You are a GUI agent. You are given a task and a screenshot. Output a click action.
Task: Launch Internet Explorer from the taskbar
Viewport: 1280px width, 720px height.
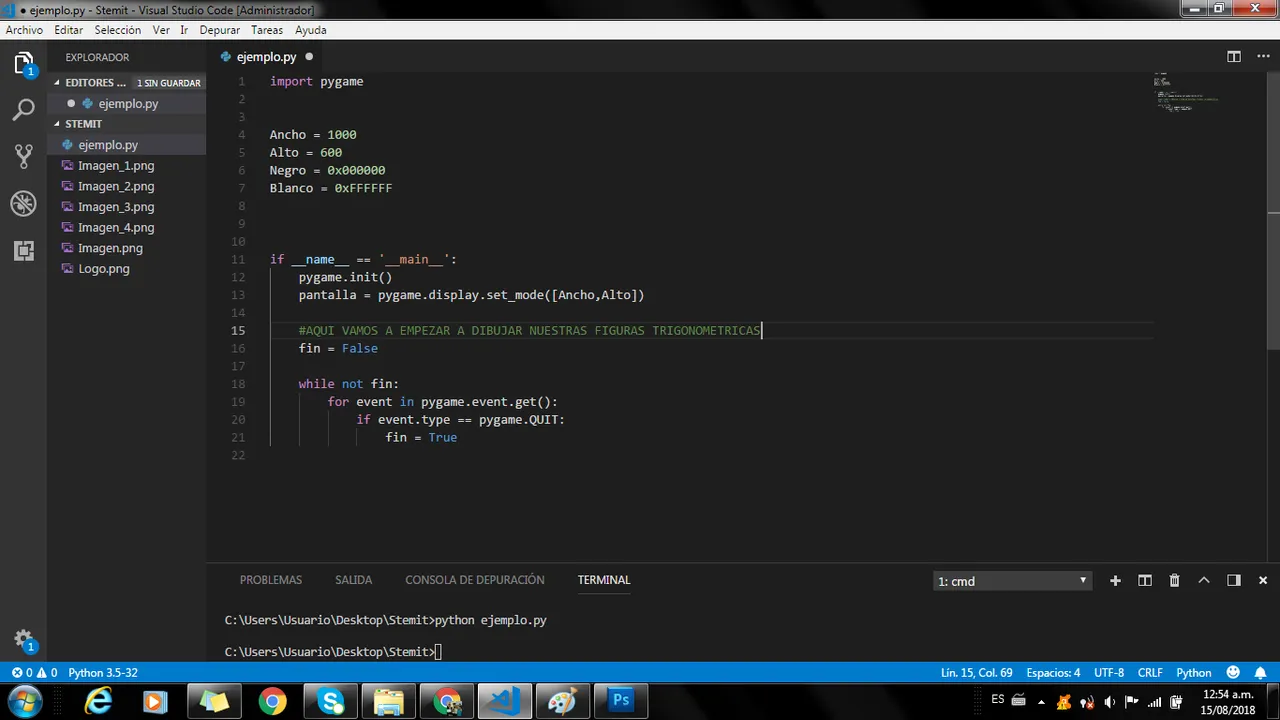97,701
